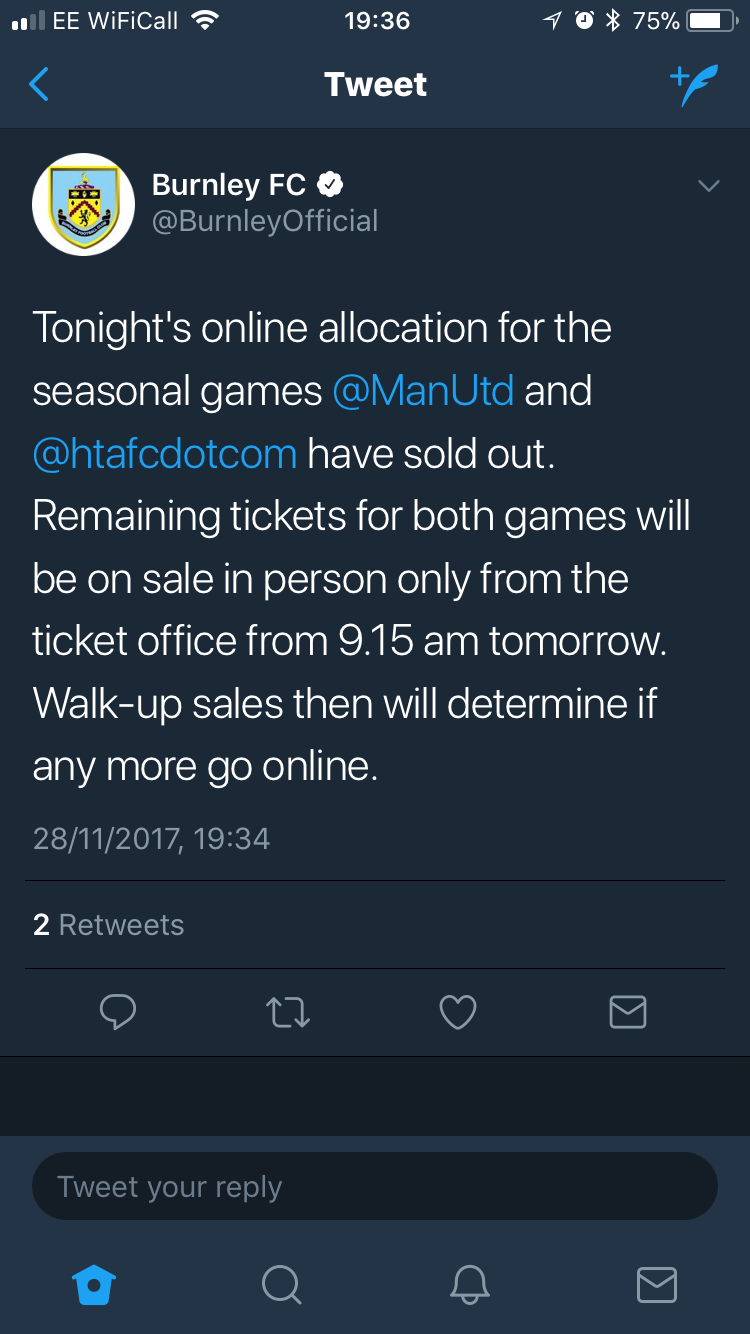This screenshot has height=1334, width=750.
Task: Retweet this Burnley FC tweet
Action: click(288, 1012)
